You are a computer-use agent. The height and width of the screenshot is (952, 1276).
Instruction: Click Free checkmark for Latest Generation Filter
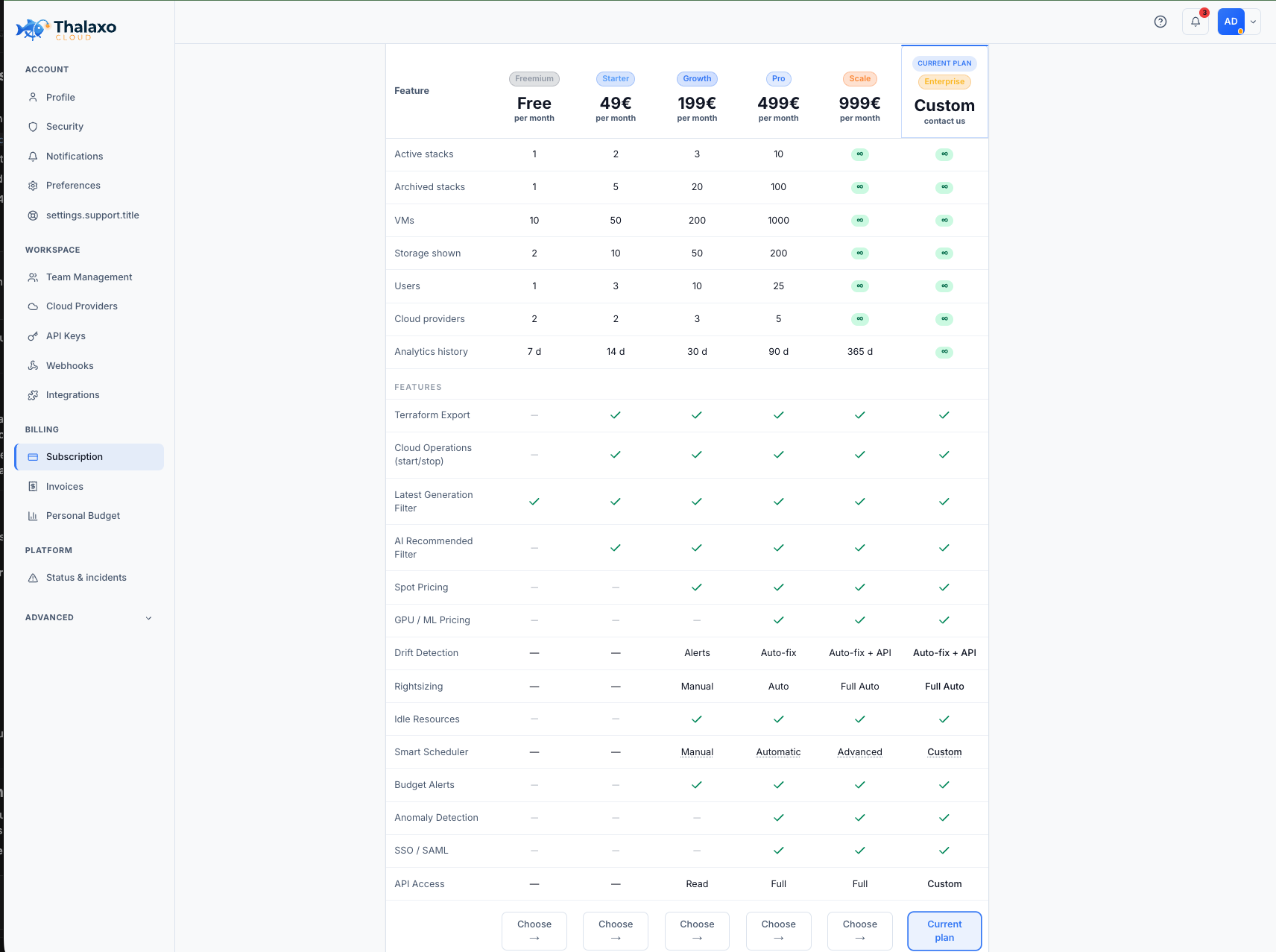coord(534,502)
